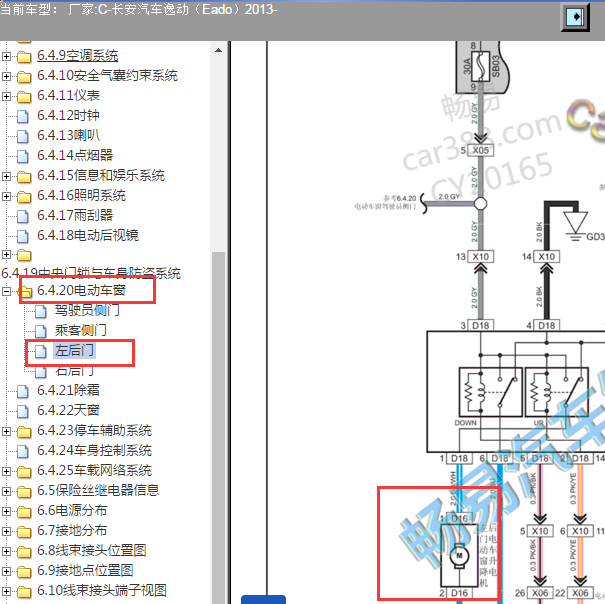Open the 6.4.17雨刮器 document

[x=75, y=216]
